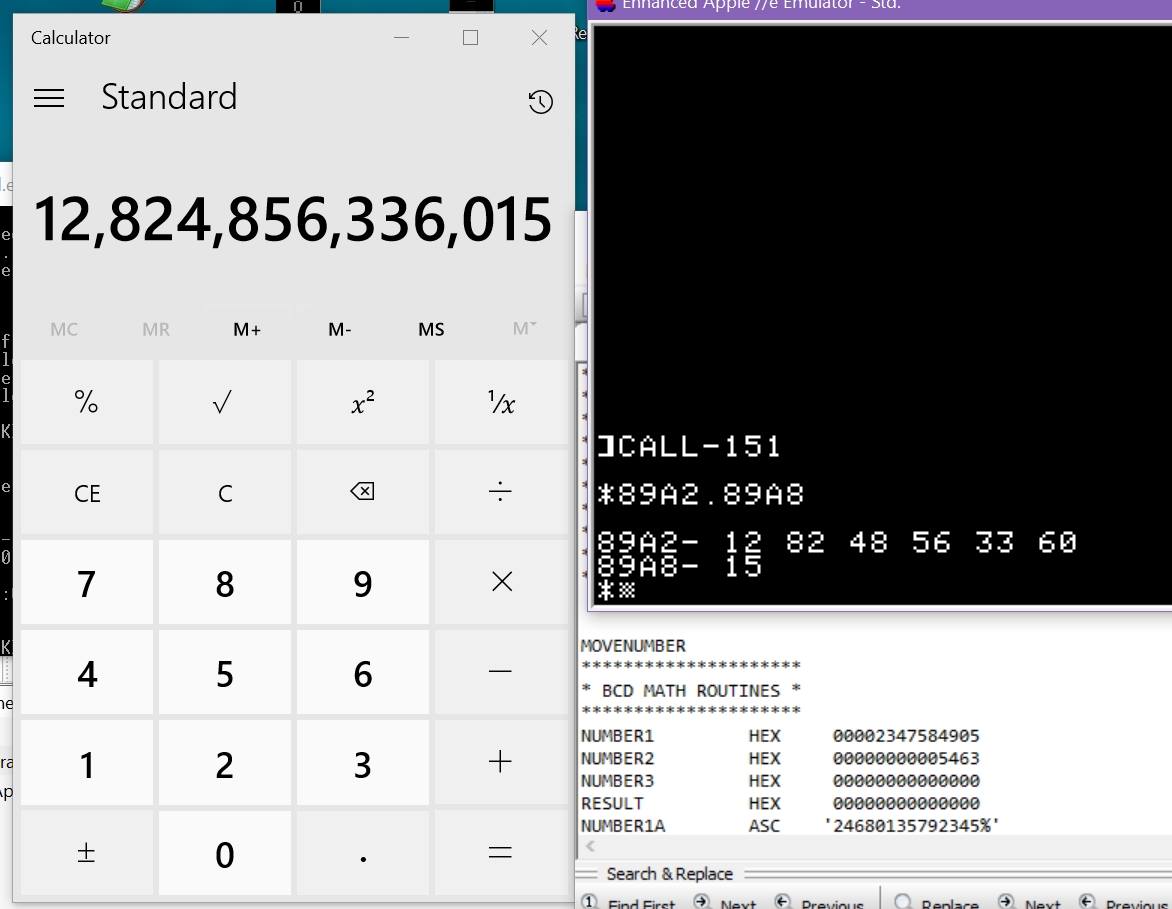
Task: Click Find First in Search & Replace
Action: (x=629, y=903)
